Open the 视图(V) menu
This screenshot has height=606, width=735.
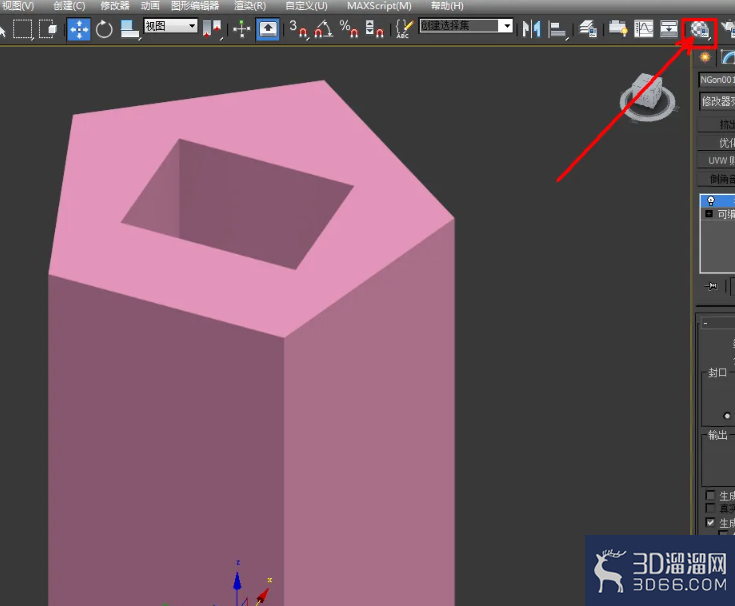(x=17, y=6)
